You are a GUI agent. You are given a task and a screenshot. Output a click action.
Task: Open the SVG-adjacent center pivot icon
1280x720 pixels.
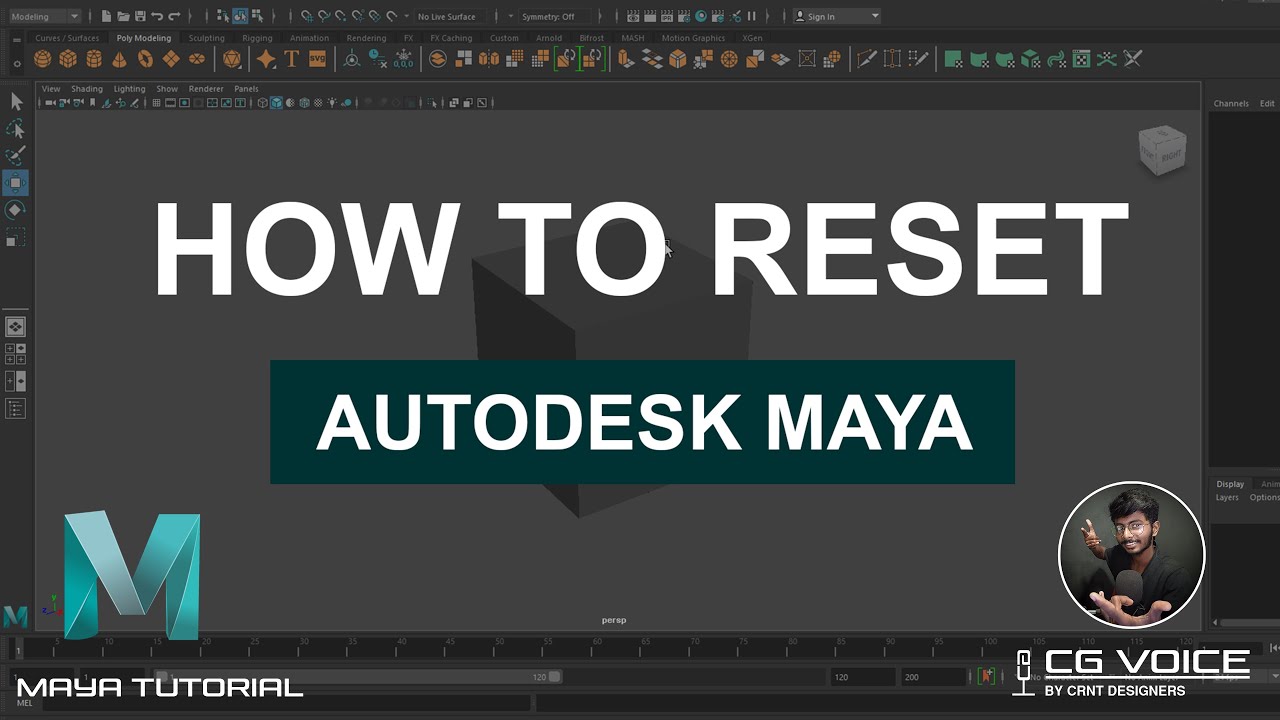[352, 60]
